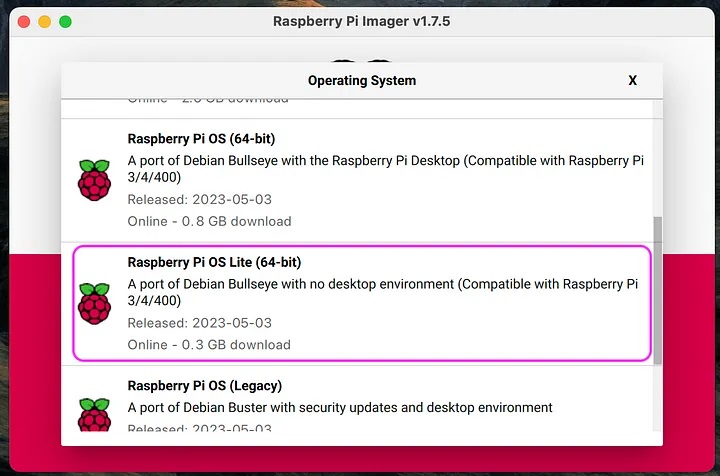Click the Debian Buster security updates description
Screen dimensions: 720x476
pyautogui.click(x=340, y=407)
